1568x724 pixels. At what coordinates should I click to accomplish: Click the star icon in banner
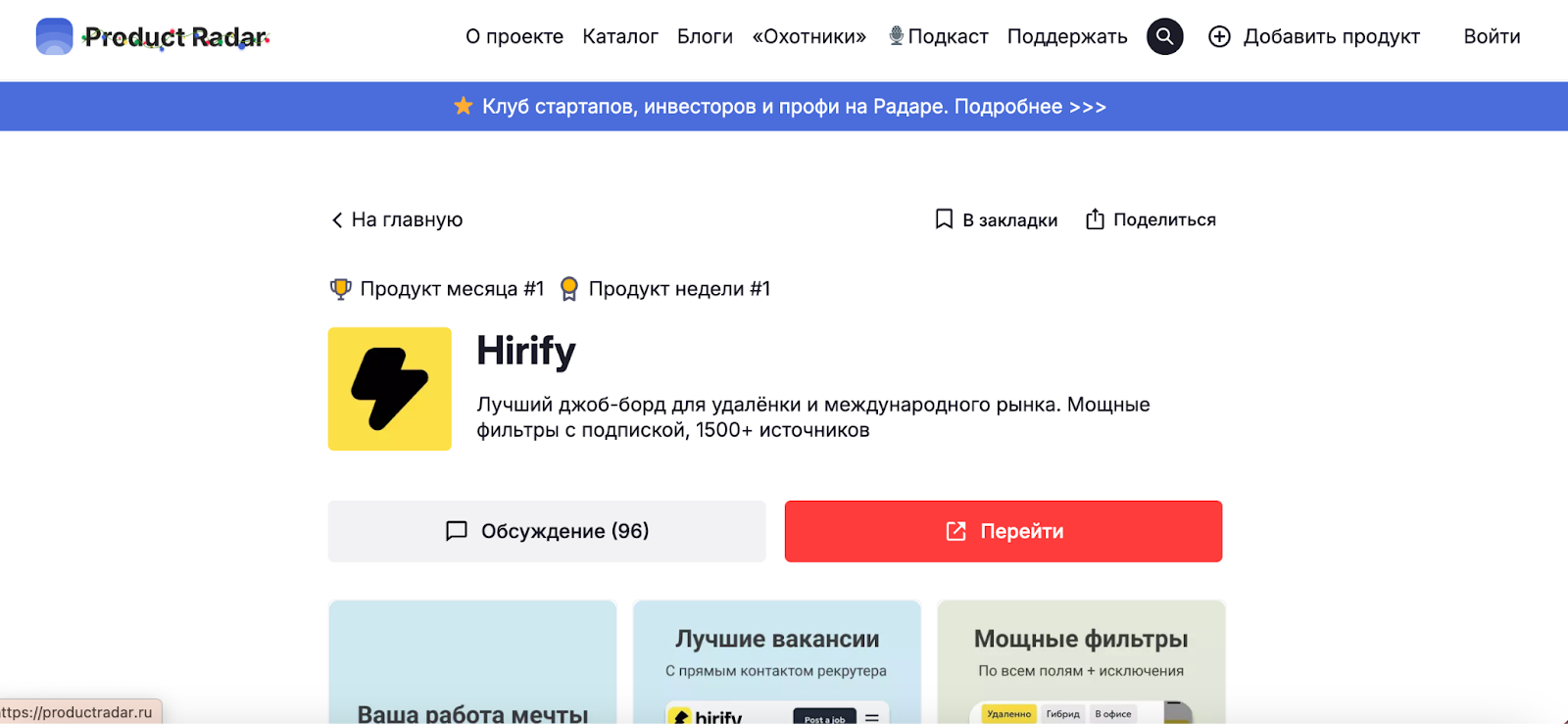pos(464,106)
